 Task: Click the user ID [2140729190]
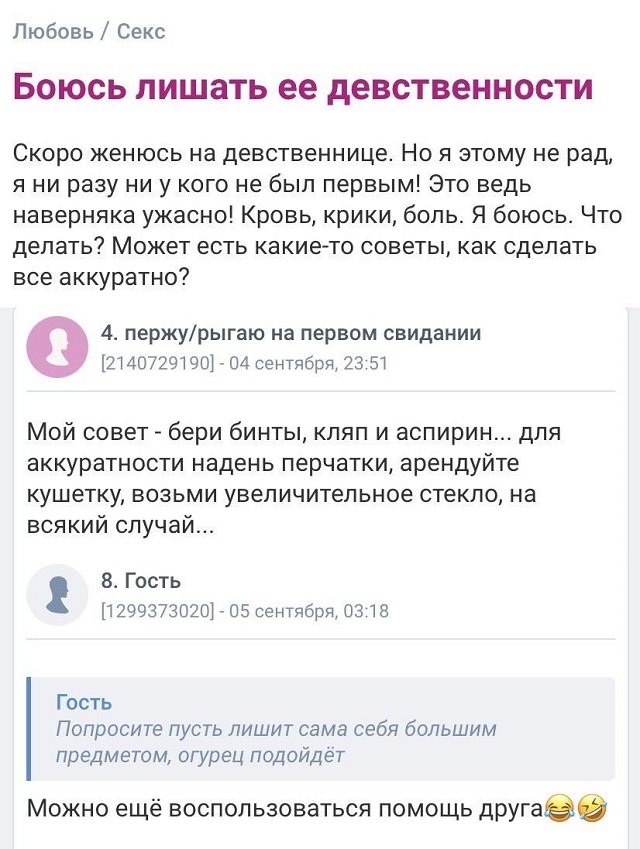[157, 363]
